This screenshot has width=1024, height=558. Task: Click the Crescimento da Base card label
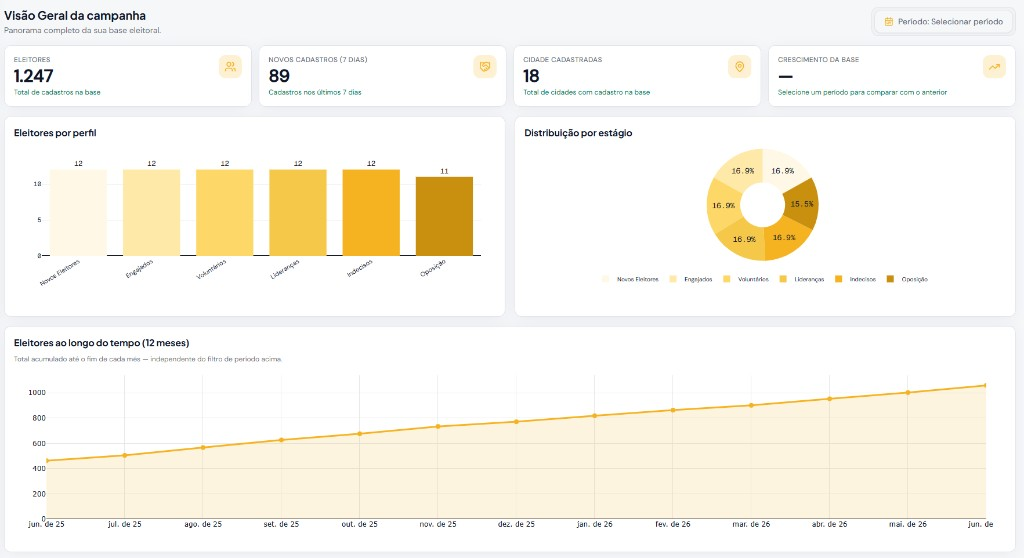coord(818,59)
